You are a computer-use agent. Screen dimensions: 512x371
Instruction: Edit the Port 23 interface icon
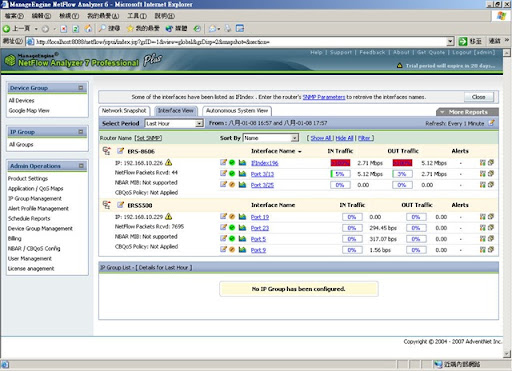point(223,228)
